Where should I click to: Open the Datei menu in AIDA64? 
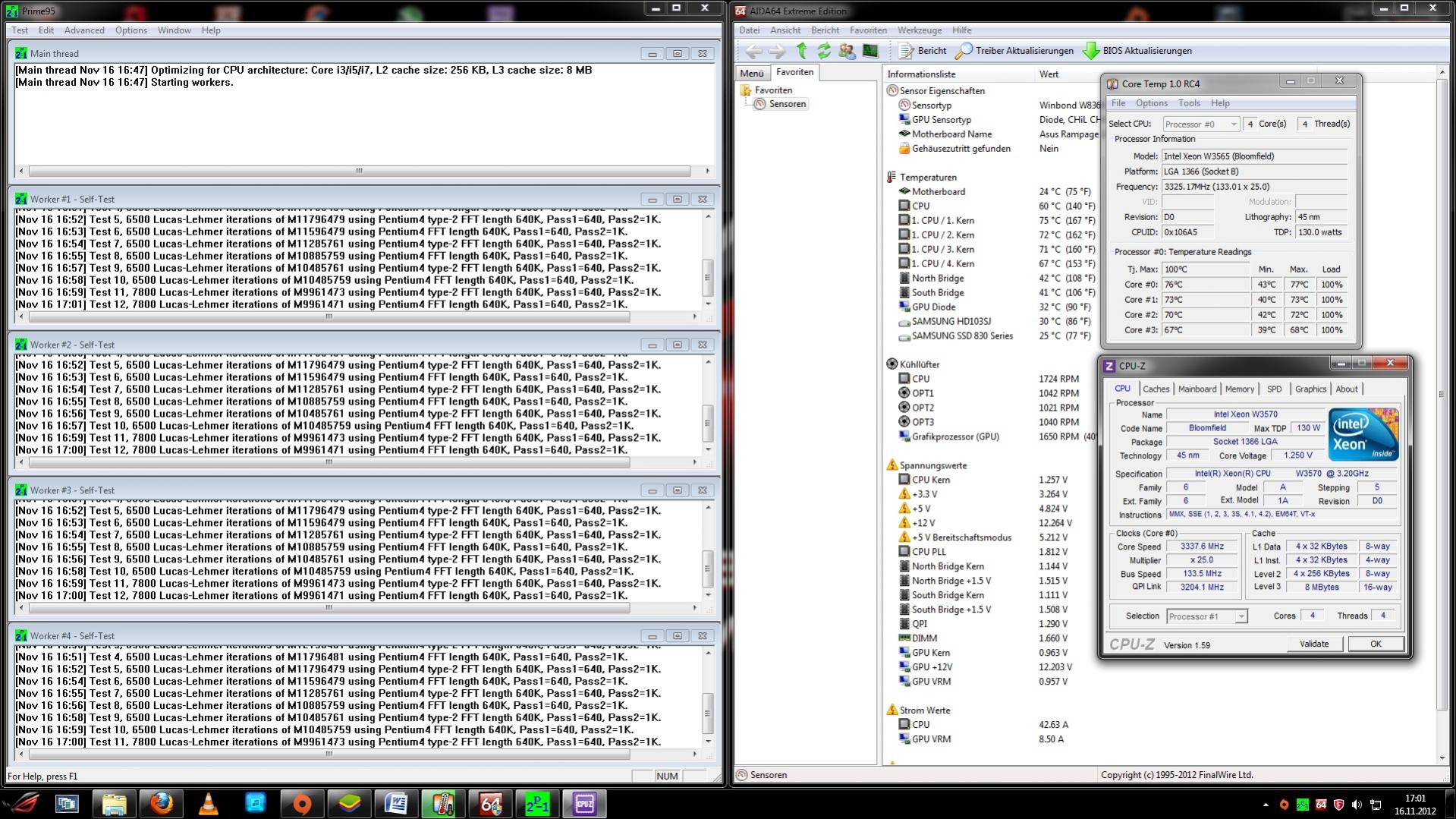click(749, 30)
